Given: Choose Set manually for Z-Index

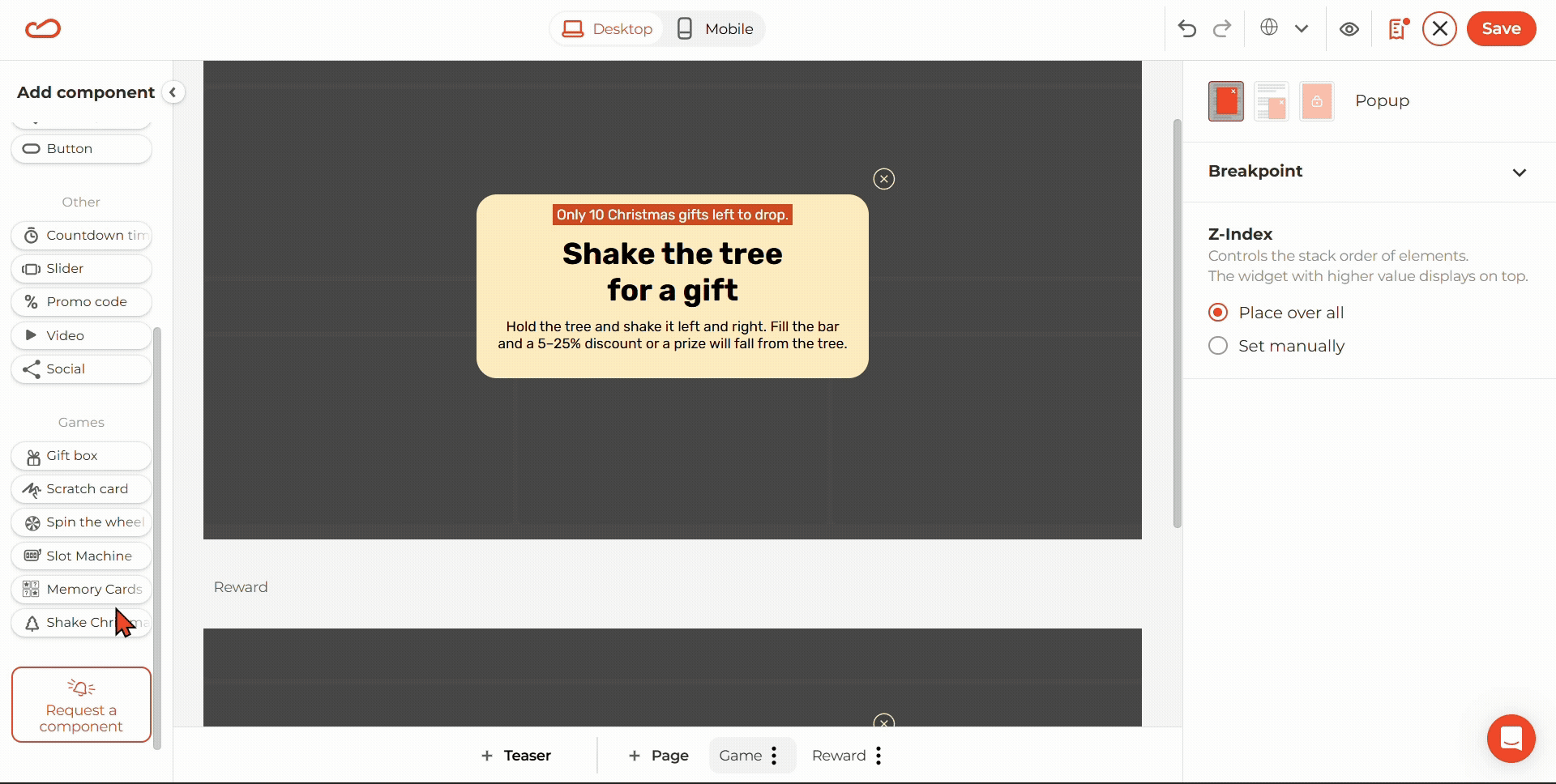Looking at the screenshot, I should point(1218,346).
